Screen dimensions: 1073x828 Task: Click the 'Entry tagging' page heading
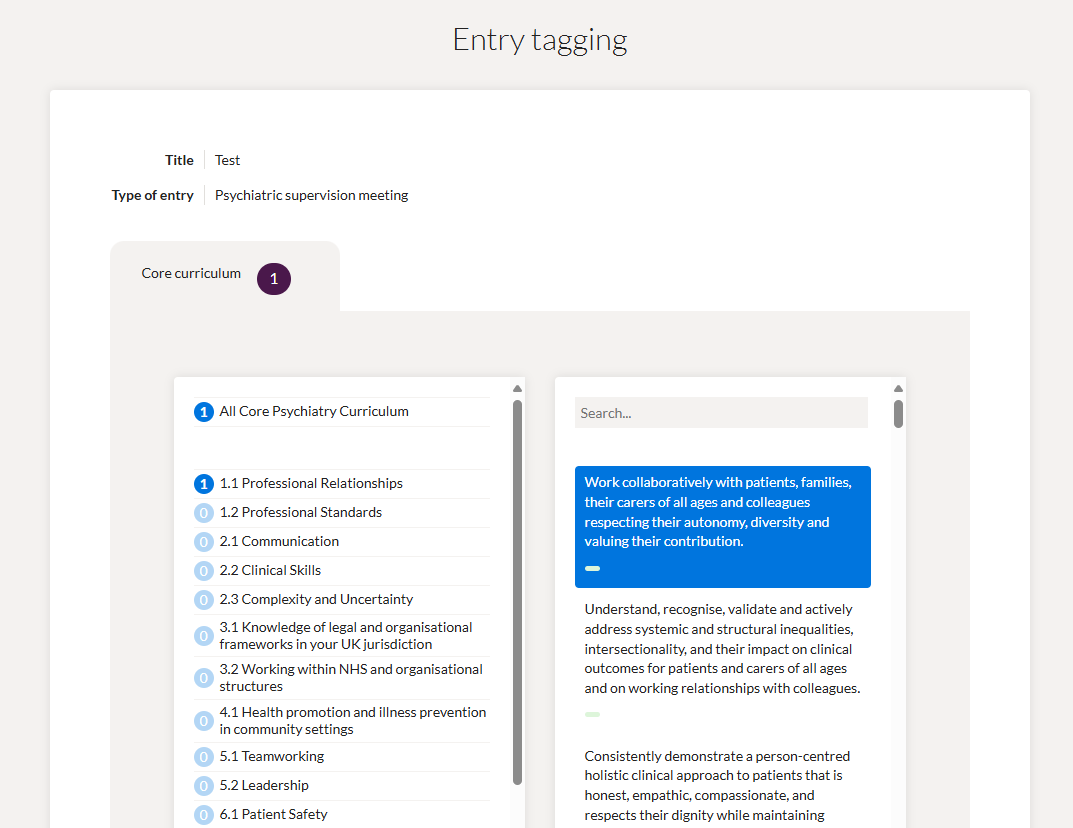coord(540,40)
